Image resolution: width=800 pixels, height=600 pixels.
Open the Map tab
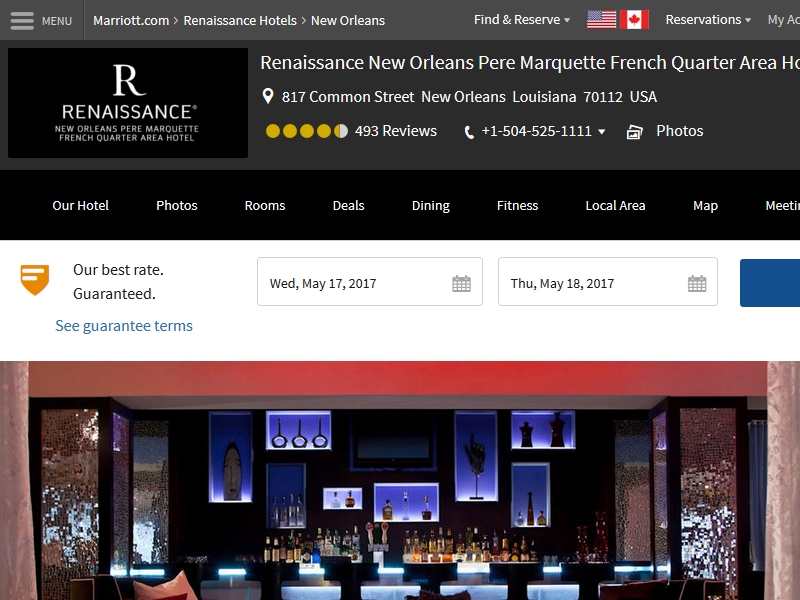click(x=705, y=206)
